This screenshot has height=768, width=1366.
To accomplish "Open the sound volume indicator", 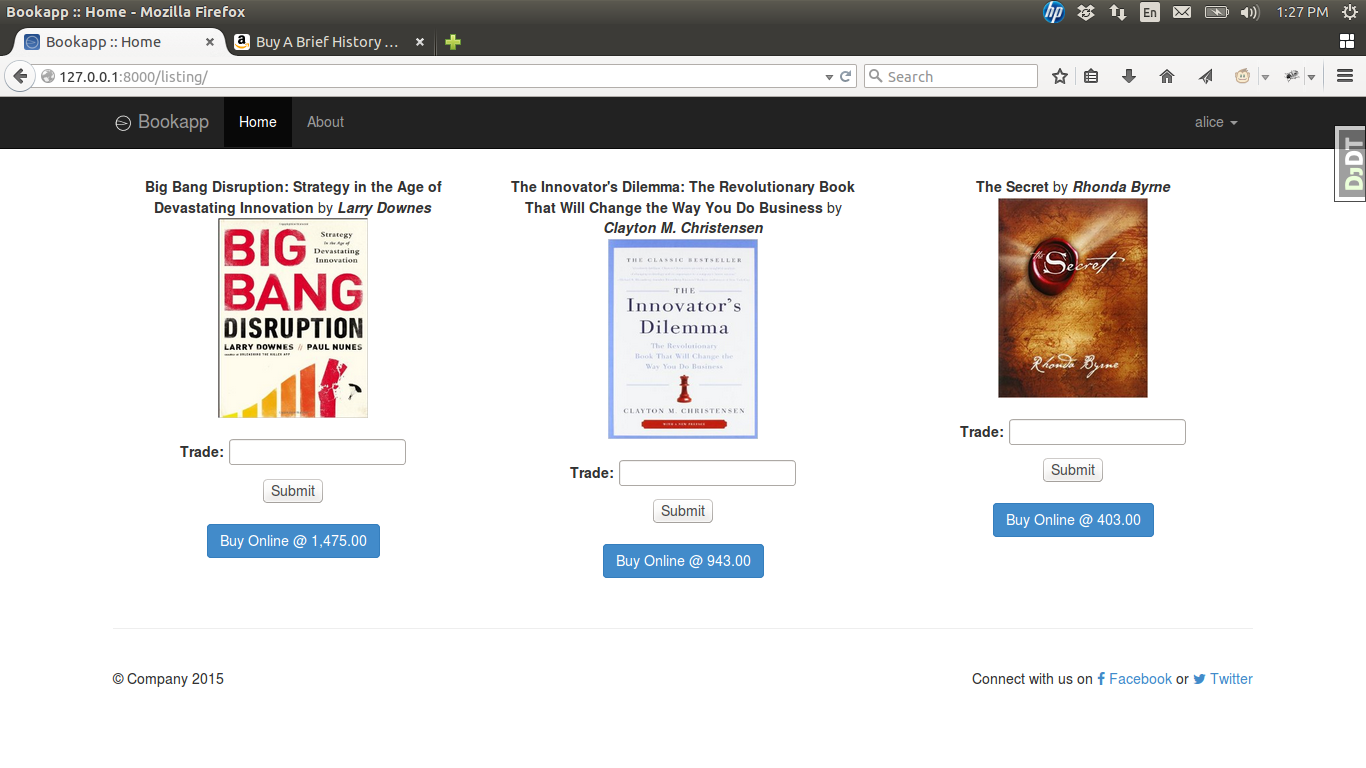I will (x=1249, y=12).
